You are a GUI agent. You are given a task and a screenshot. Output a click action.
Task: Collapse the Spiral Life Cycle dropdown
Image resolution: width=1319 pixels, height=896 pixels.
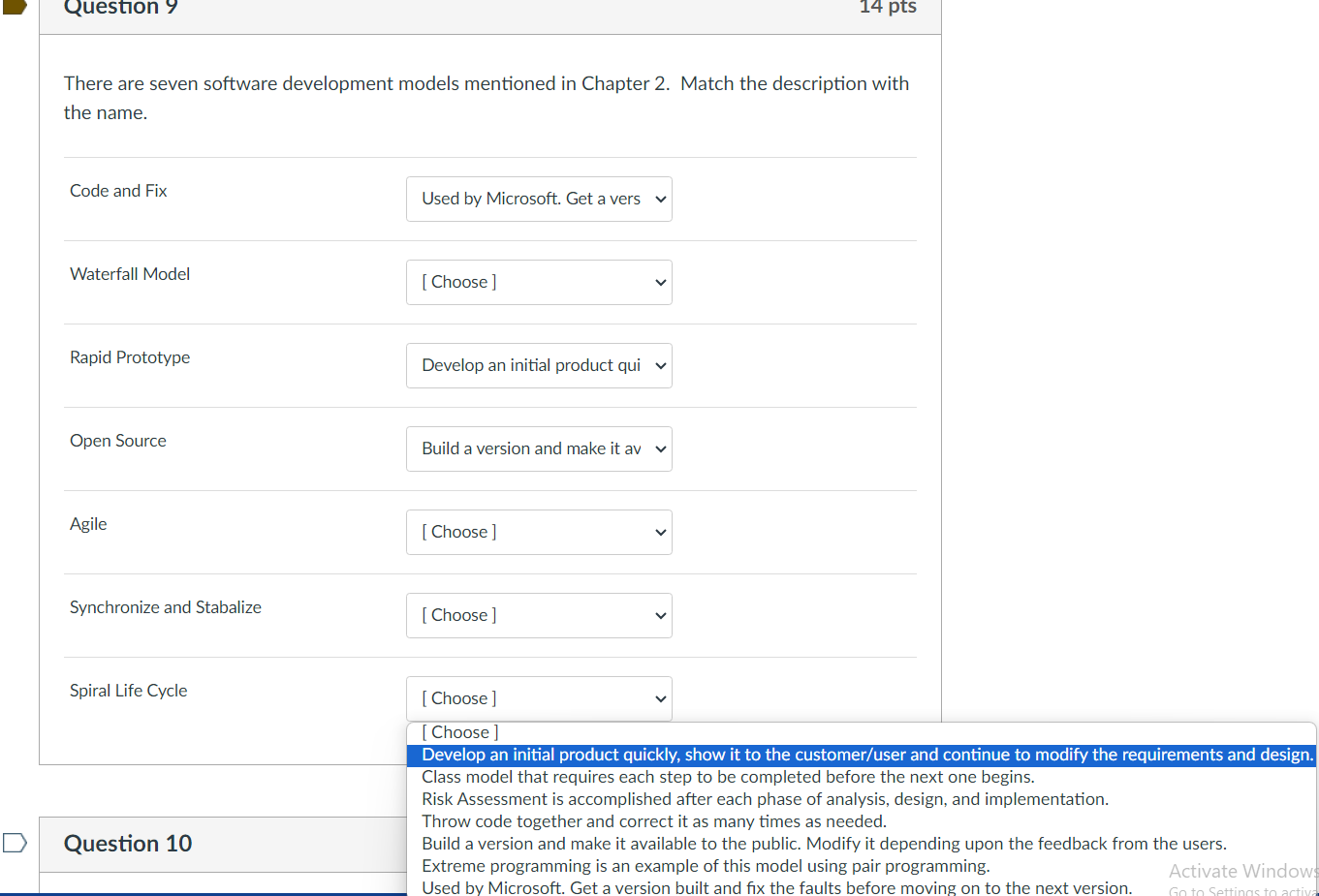(x=539, y=698)
